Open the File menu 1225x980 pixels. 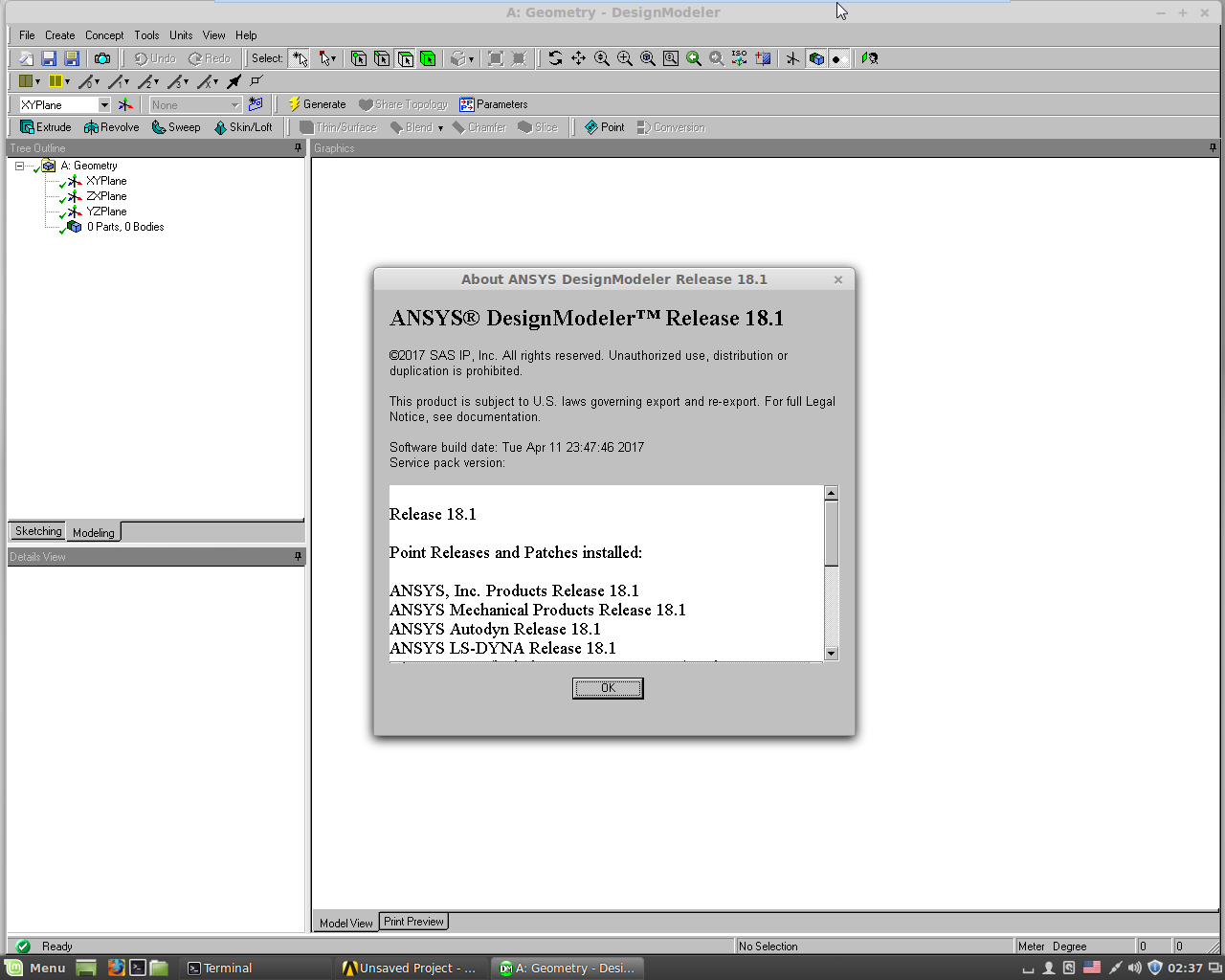click(x=27, y=35)
